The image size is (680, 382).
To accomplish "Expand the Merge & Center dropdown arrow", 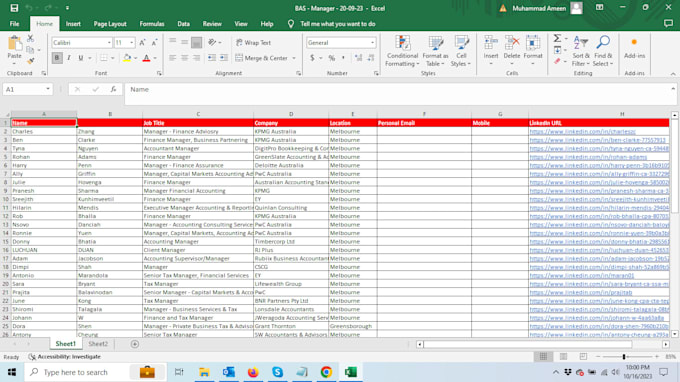I will tap(294, 58).
